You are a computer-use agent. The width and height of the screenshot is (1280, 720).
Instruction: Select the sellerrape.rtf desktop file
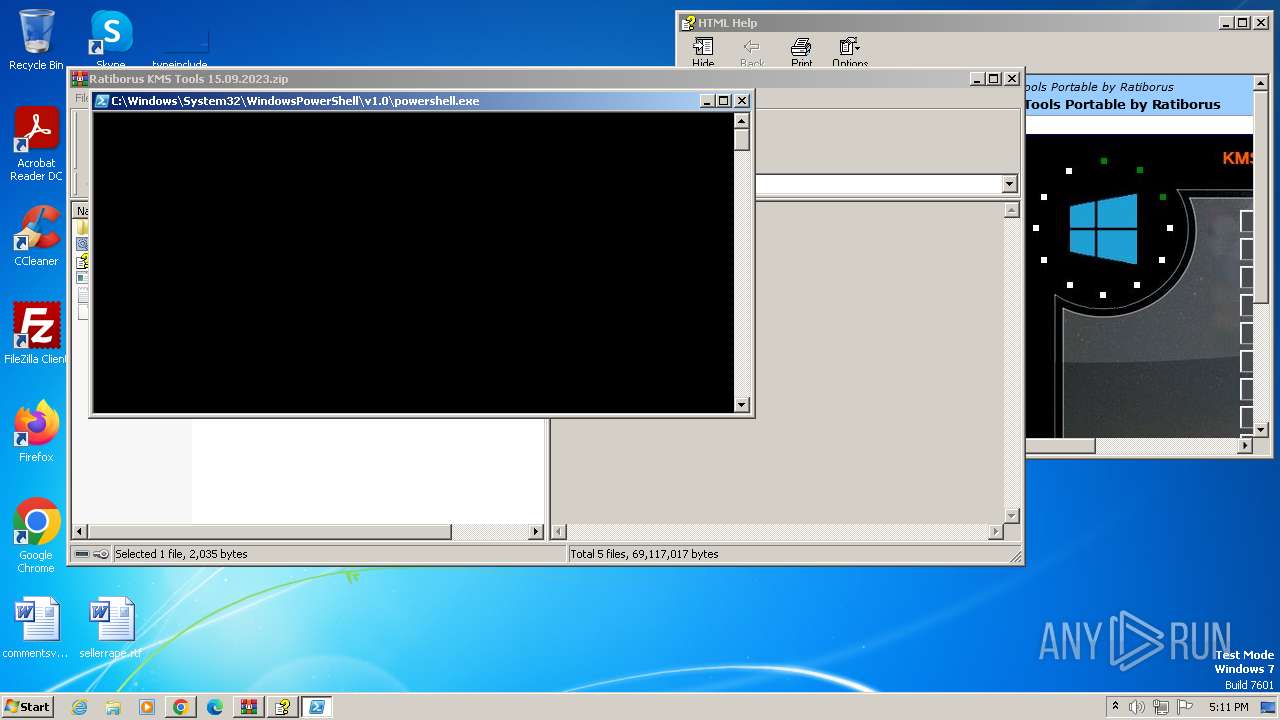[111, 628]
